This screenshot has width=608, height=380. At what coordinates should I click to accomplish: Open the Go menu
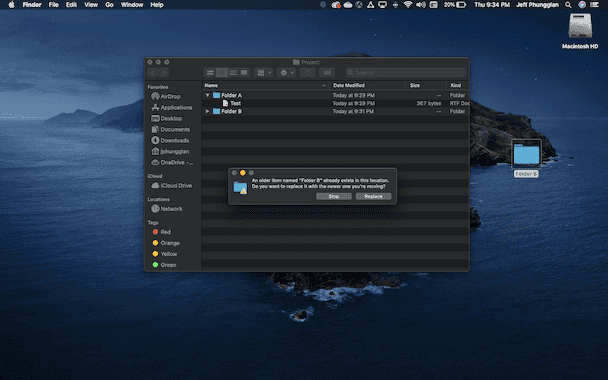109,5
